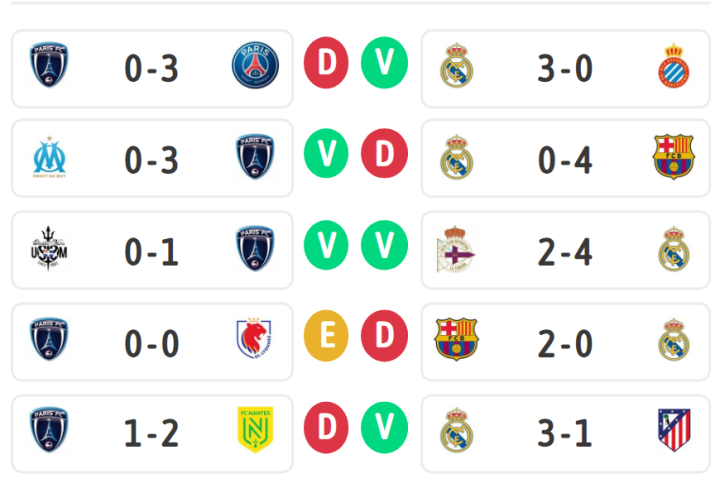Open the Marseille 0-3 Paris FC score
Screen dimensions: 720x493
(x=151, y=159)
